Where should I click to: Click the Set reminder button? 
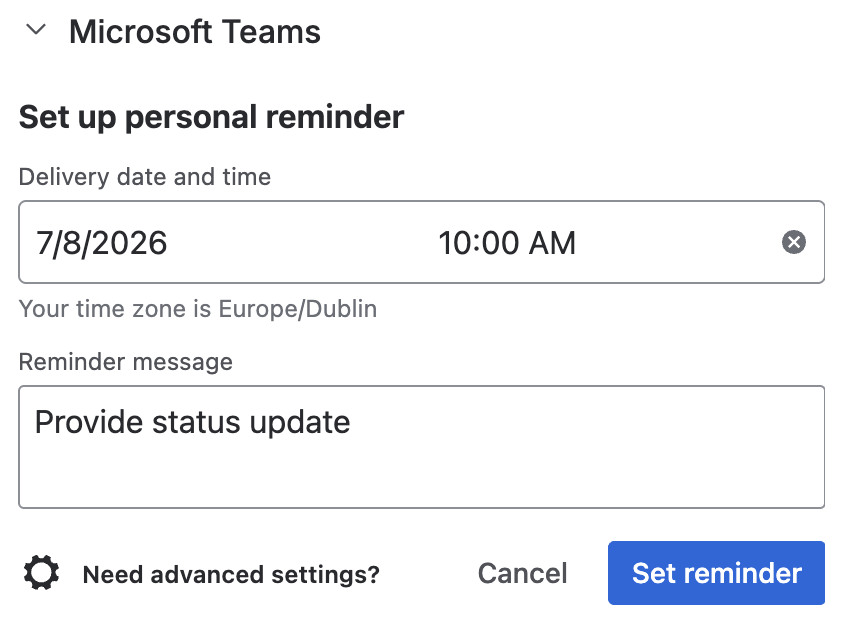click(716, 573)
